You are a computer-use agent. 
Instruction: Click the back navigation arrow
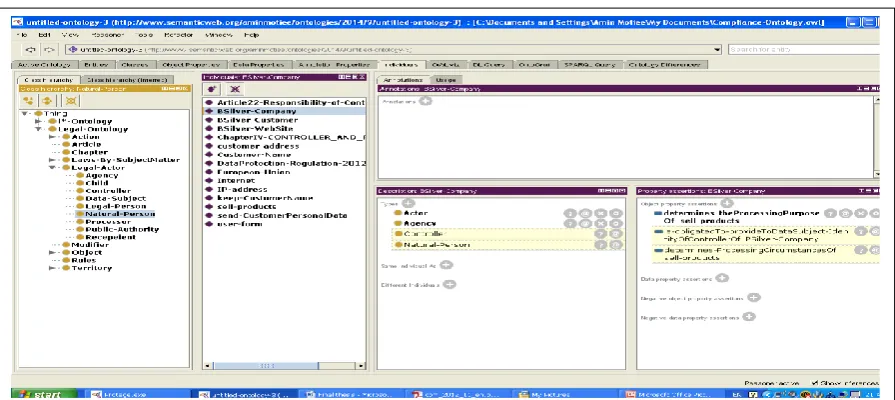tap(31, 50)
